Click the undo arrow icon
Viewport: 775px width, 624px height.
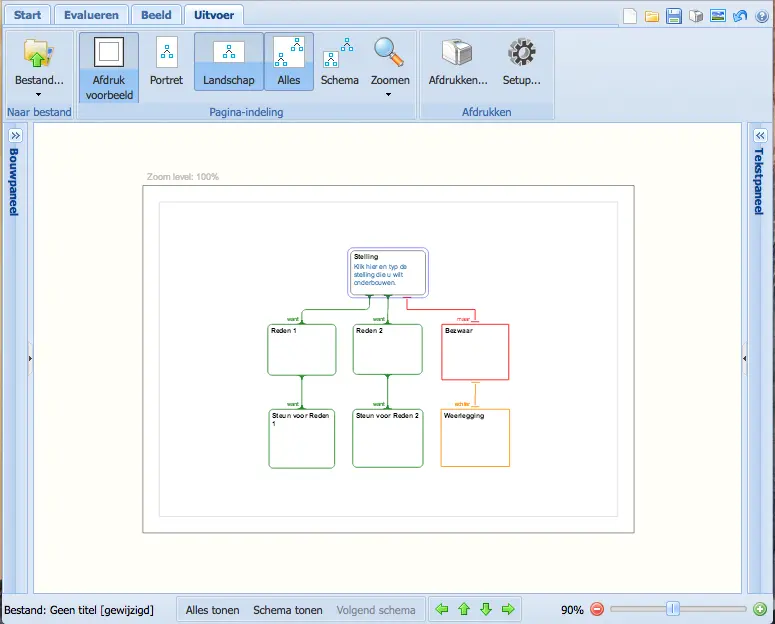(740, 16)
